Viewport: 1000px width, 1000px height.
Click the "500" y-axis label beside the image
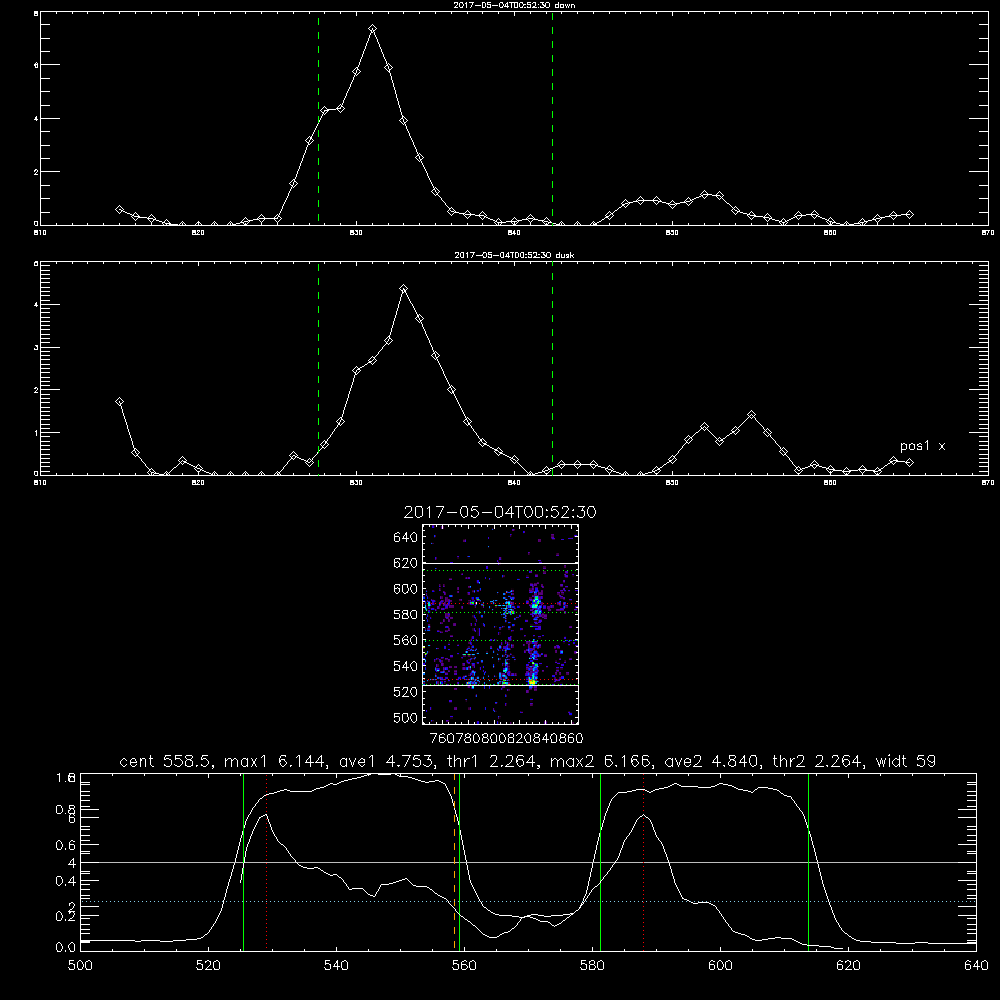click(x=406, y=717)
